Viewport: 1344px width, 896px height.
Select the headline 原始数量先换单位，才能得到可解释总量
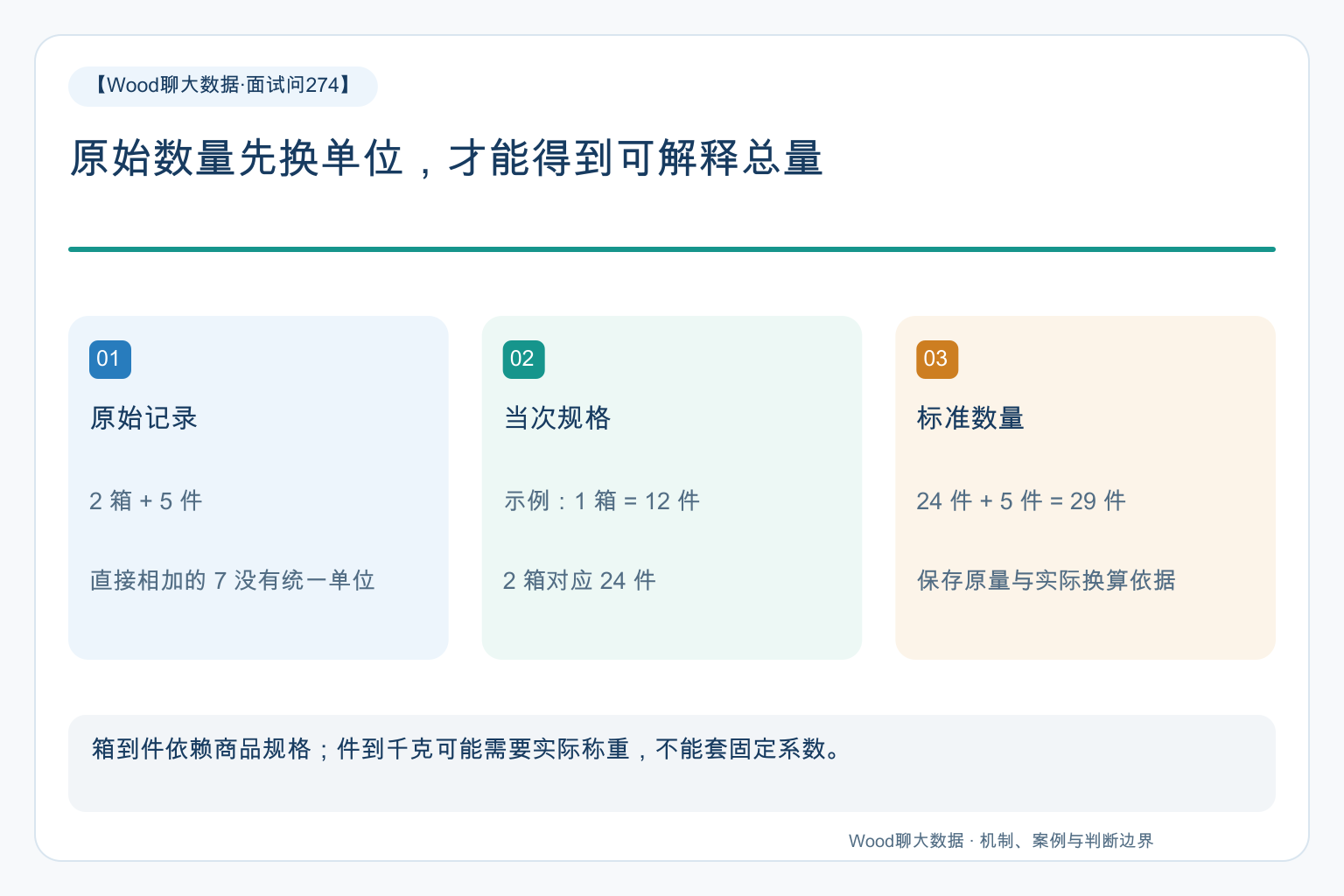(x=446, y=159)
